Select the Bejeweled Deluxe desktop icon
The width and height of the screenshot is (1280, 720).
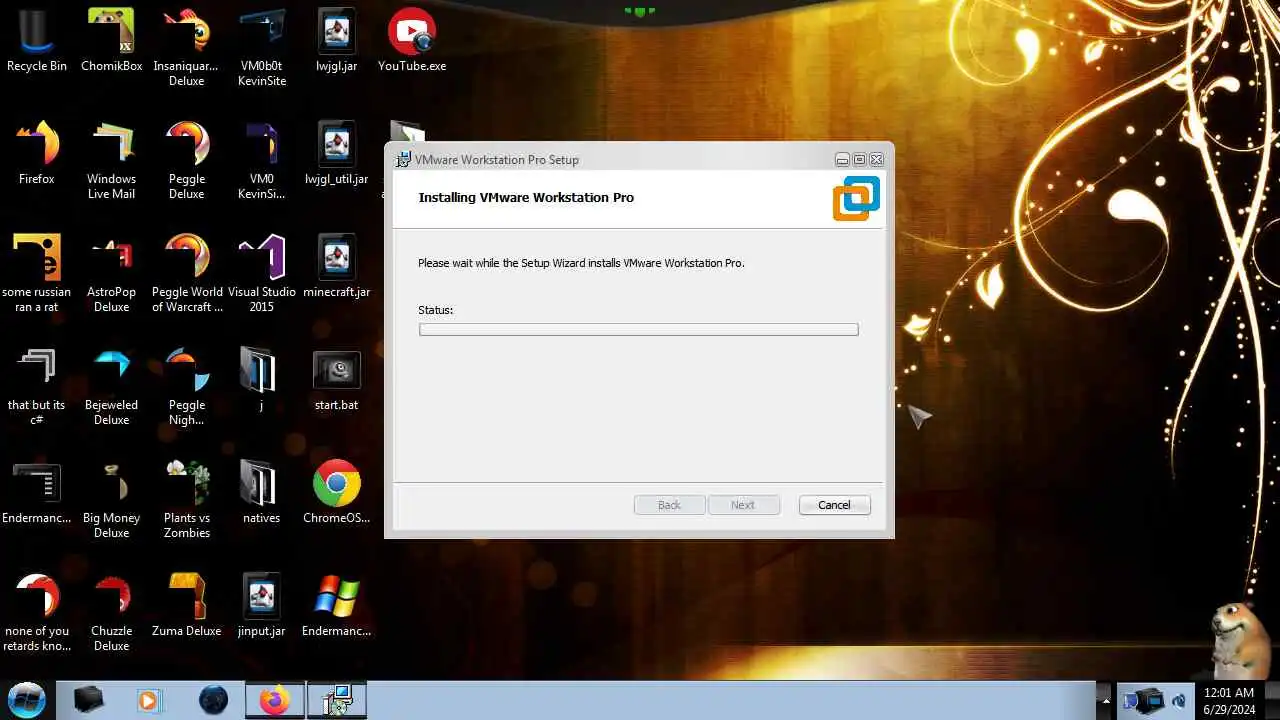point(111,386)
